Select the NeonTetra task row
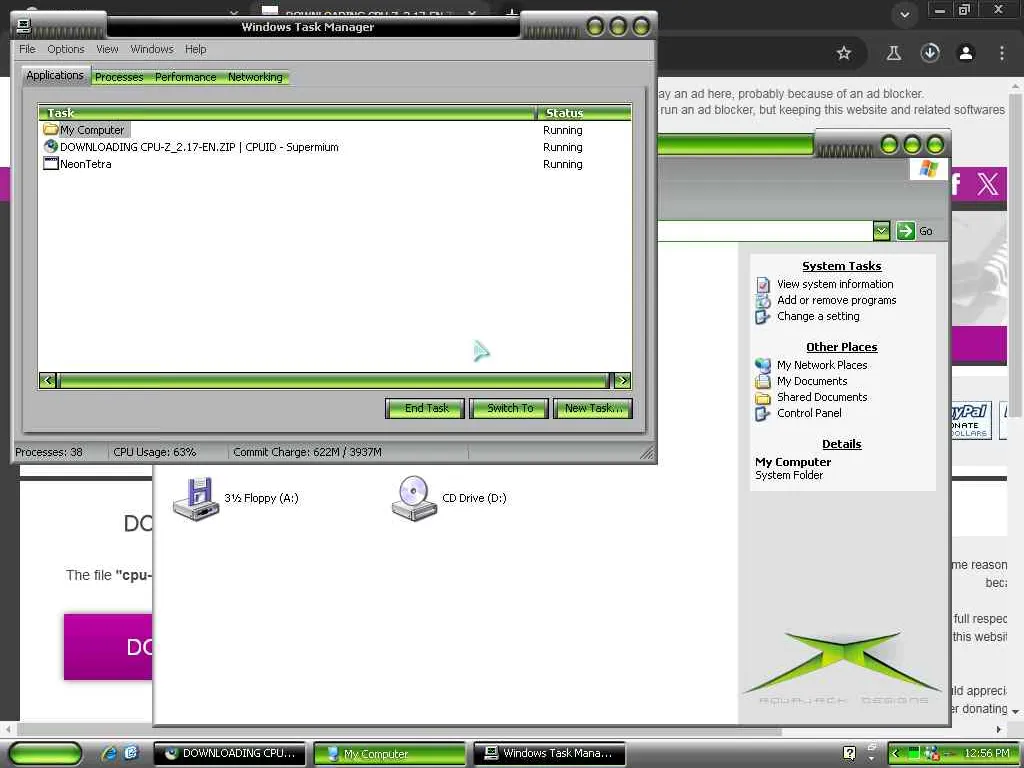 click(334, 164)
